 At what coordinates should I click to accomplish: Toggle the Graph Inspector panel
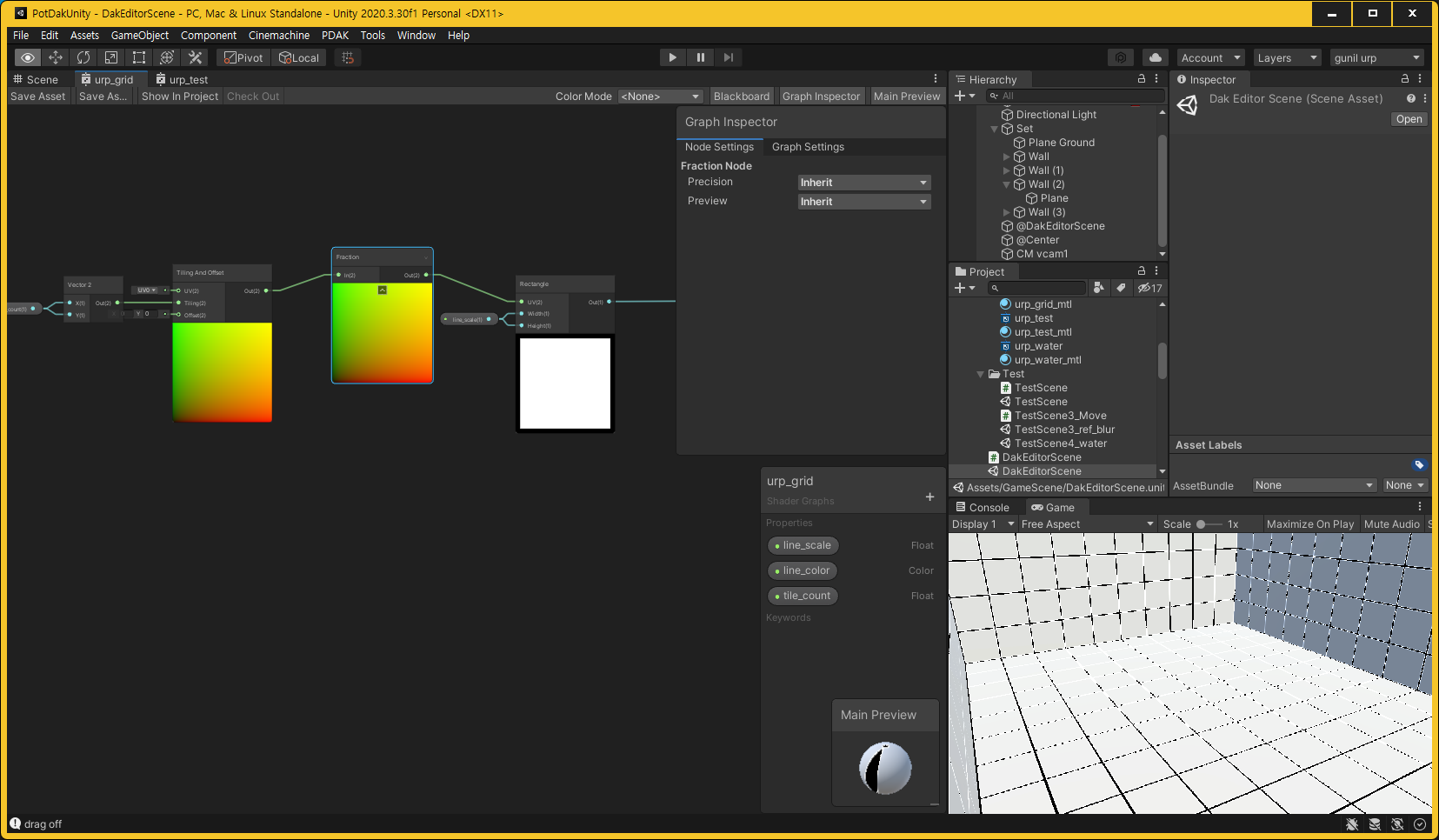pos(821,97)
